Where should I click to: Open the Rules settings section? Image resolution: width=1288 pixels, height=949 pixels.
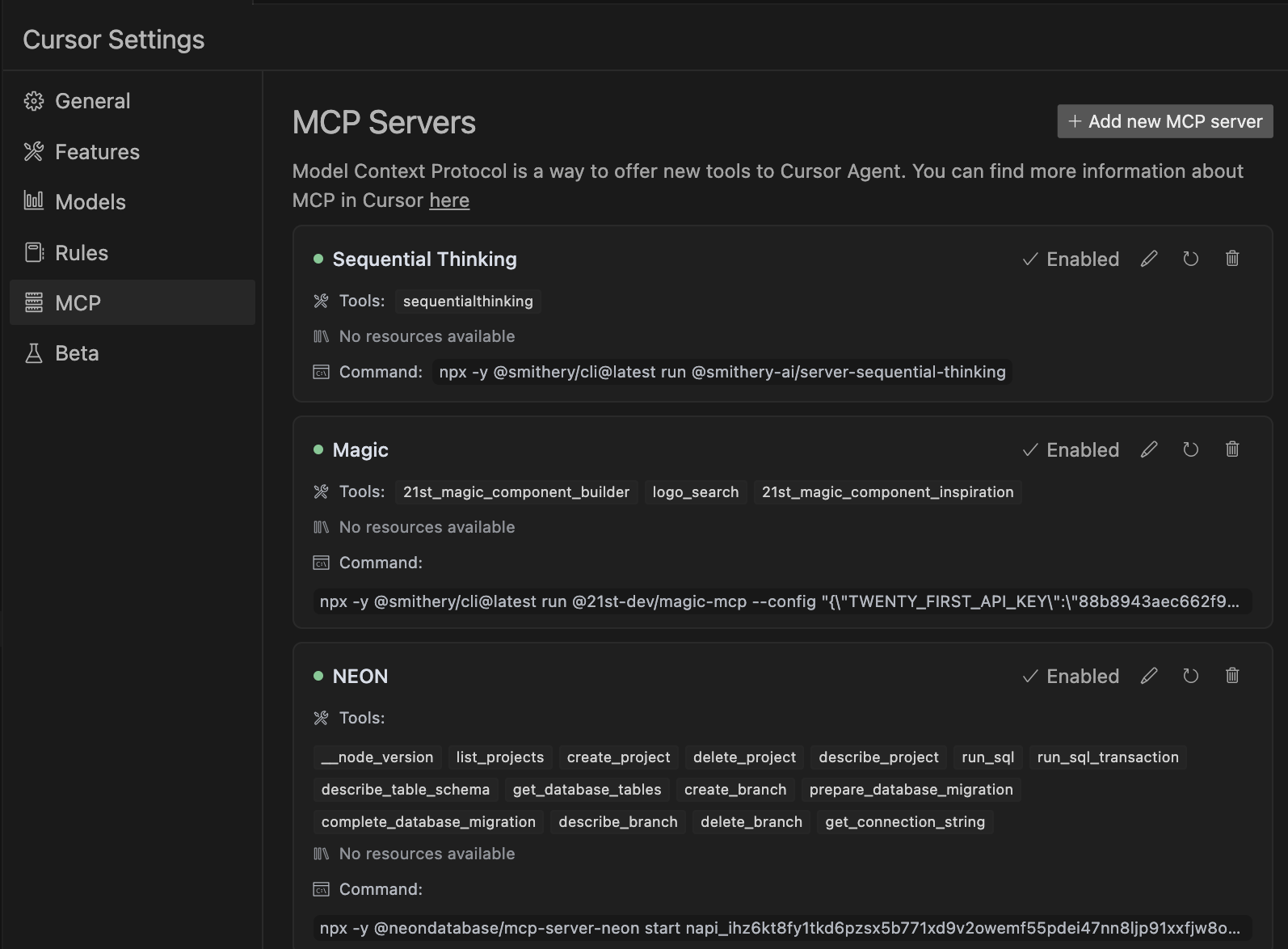click(x=81, y=253)
